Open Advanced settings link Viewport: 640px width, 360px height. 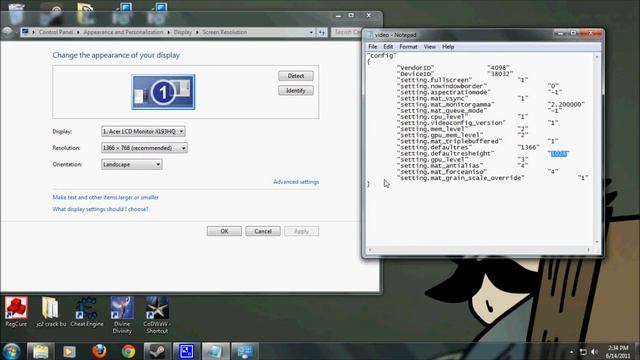point(296,182)
